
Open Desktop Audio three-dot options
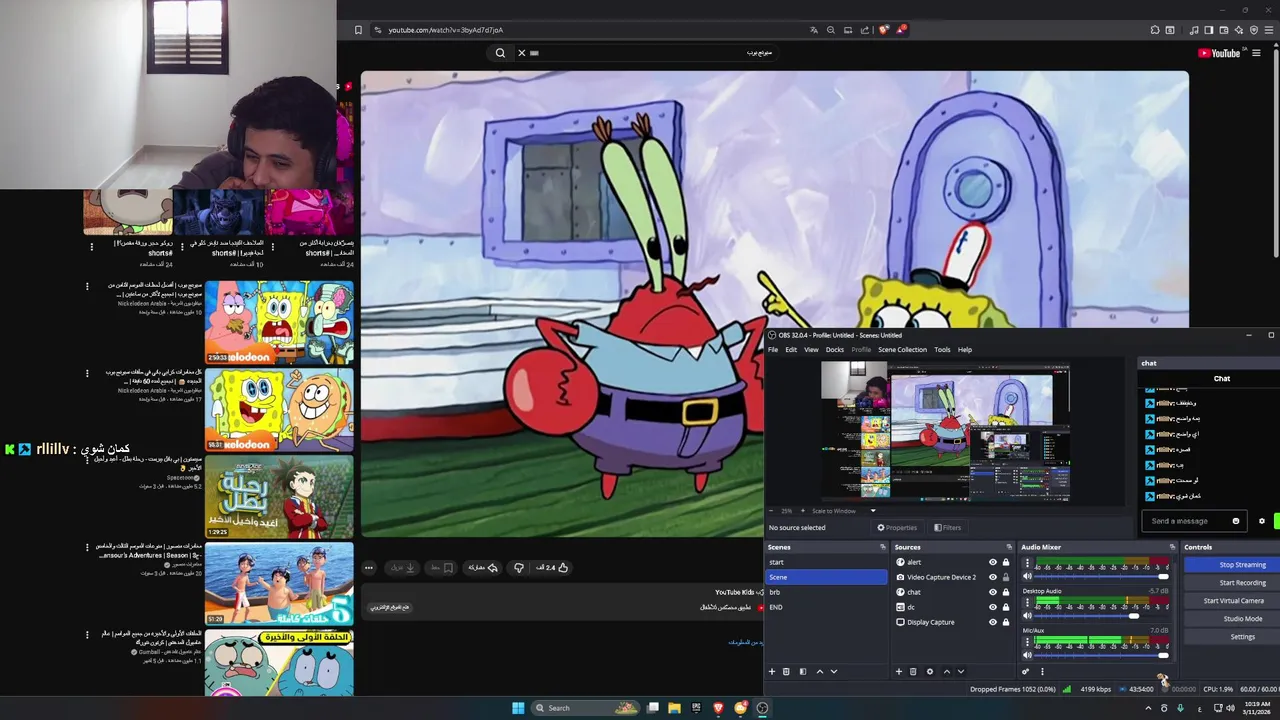click(x=1027, y=602)
